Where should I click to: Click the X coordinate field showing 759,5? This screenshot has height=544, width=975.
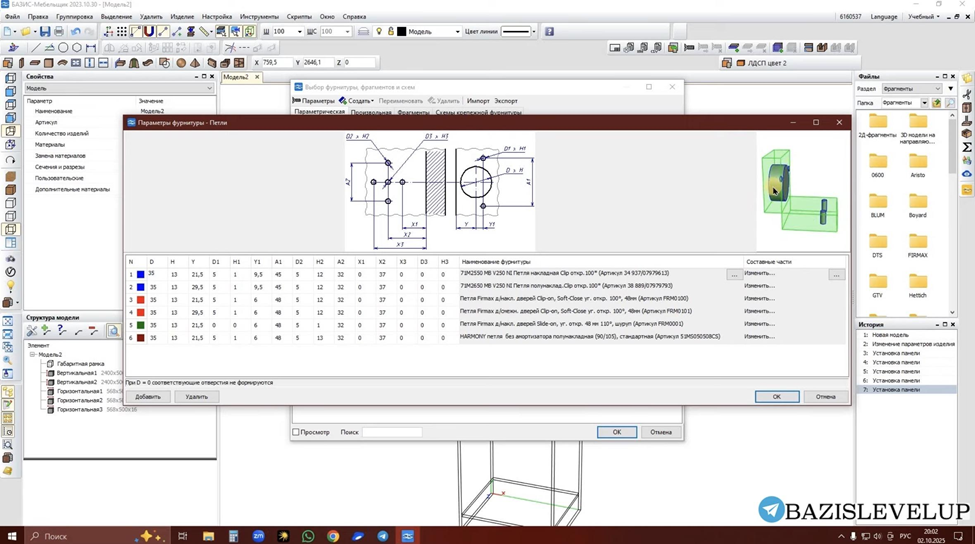pyautogui.click(x=275, y=62)
